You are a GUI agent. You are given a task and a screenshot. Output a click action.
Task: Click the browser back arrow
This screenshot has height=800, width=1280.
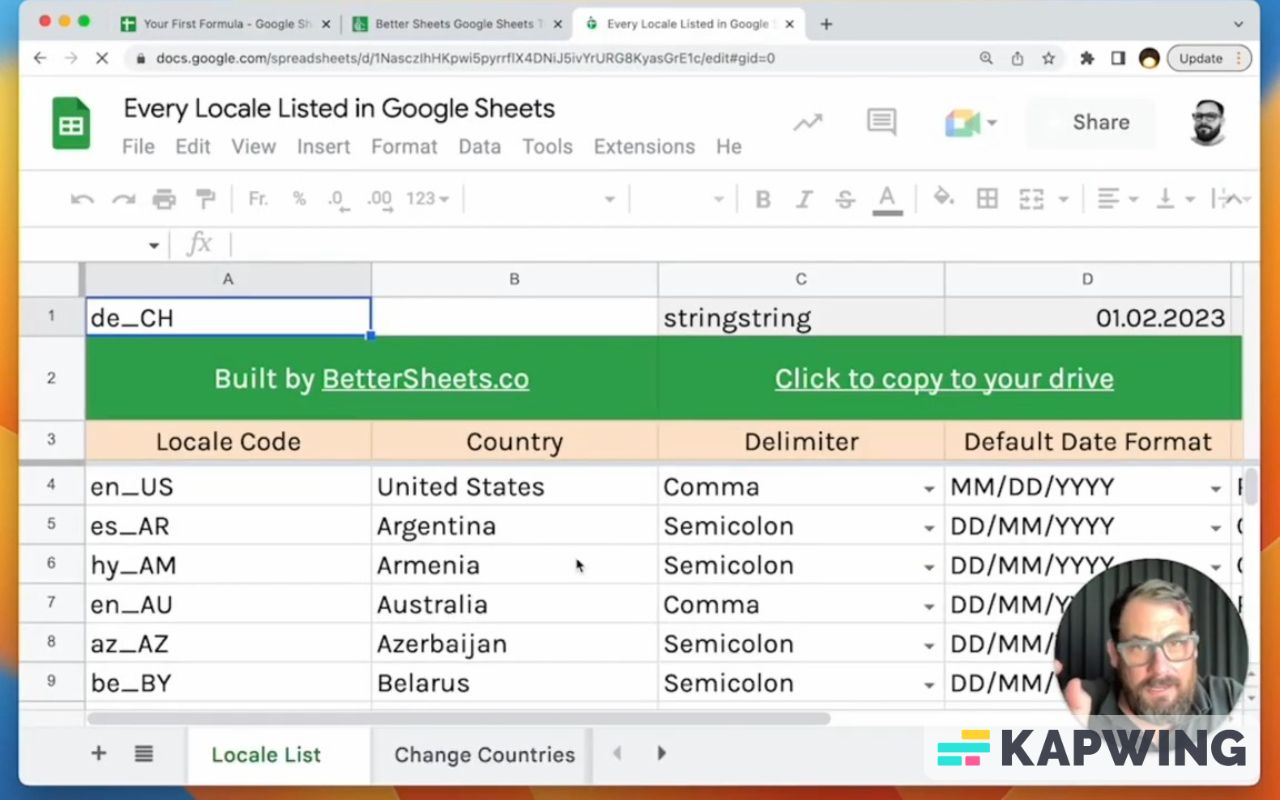40,58
